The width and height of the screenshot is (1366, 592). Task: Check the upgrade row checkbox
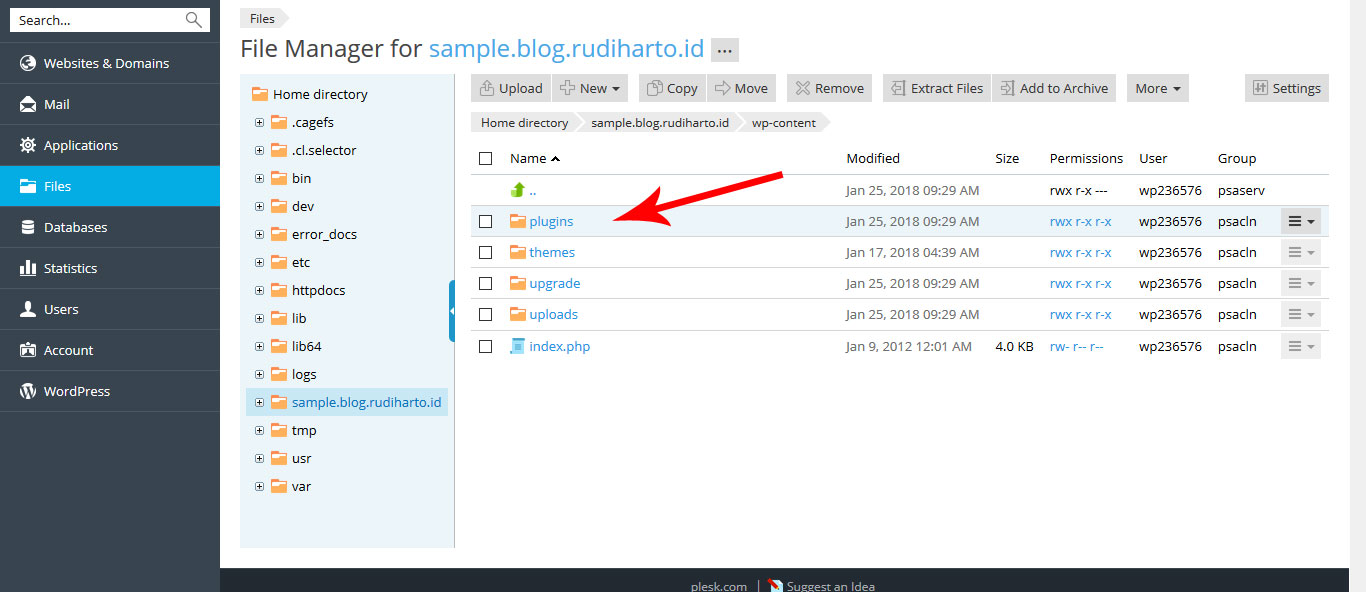click(486, 283)
